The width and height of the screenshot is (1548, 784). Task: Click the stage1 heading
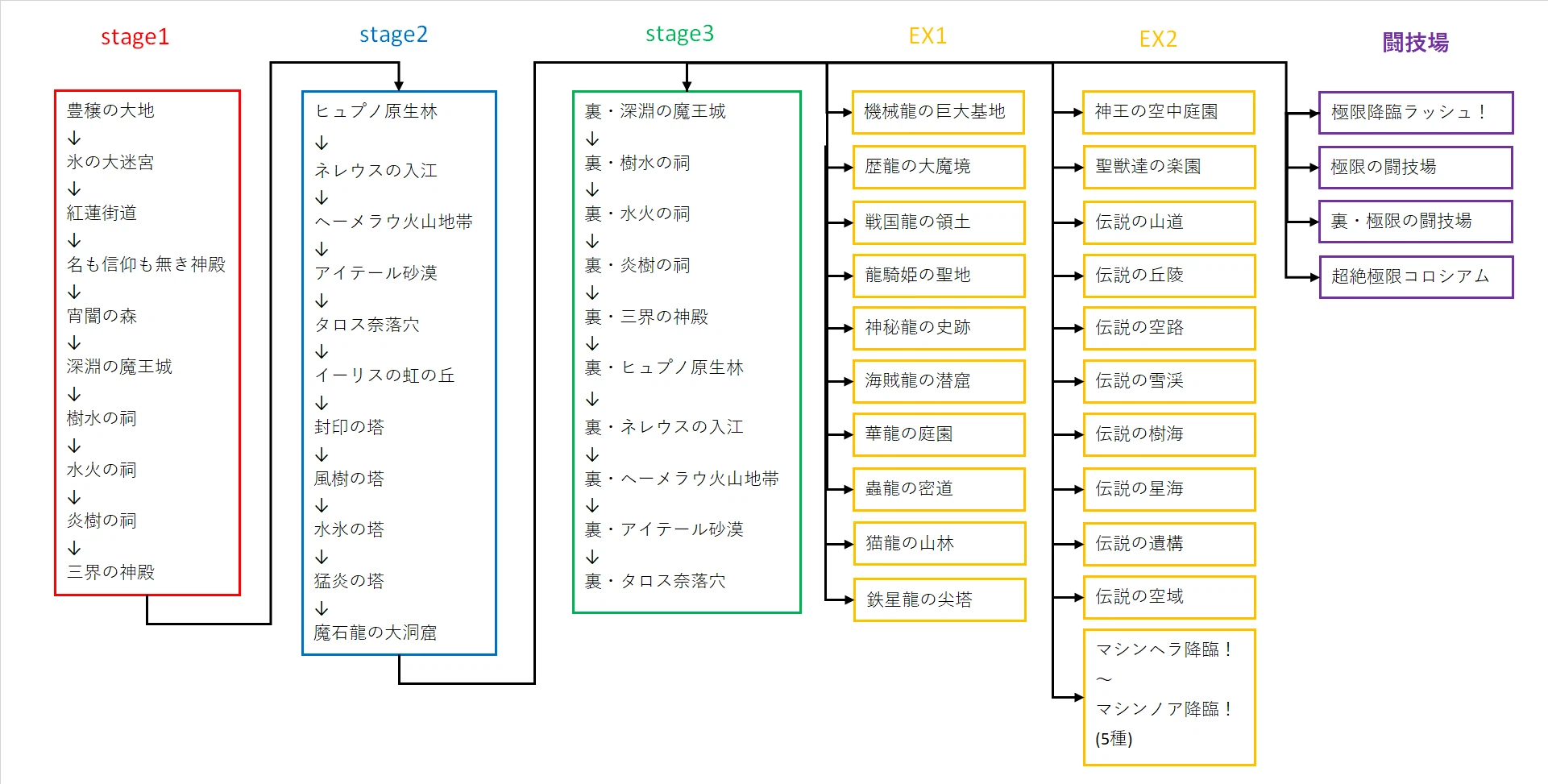[x=135, y=37]
